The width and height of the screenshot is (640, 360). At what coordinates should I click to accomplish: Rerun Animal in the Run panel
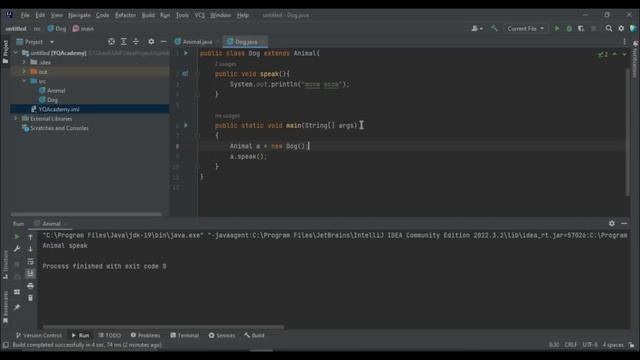click(x=17, y=237)
